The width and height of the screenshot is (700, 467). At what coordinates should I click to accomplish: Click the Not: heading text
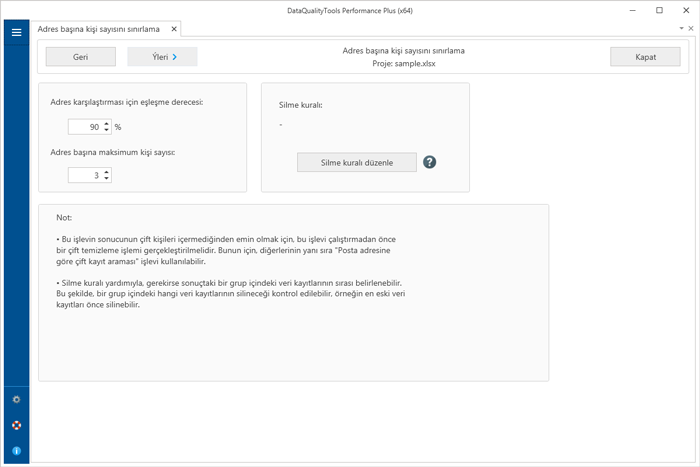(x=64, y=217)
